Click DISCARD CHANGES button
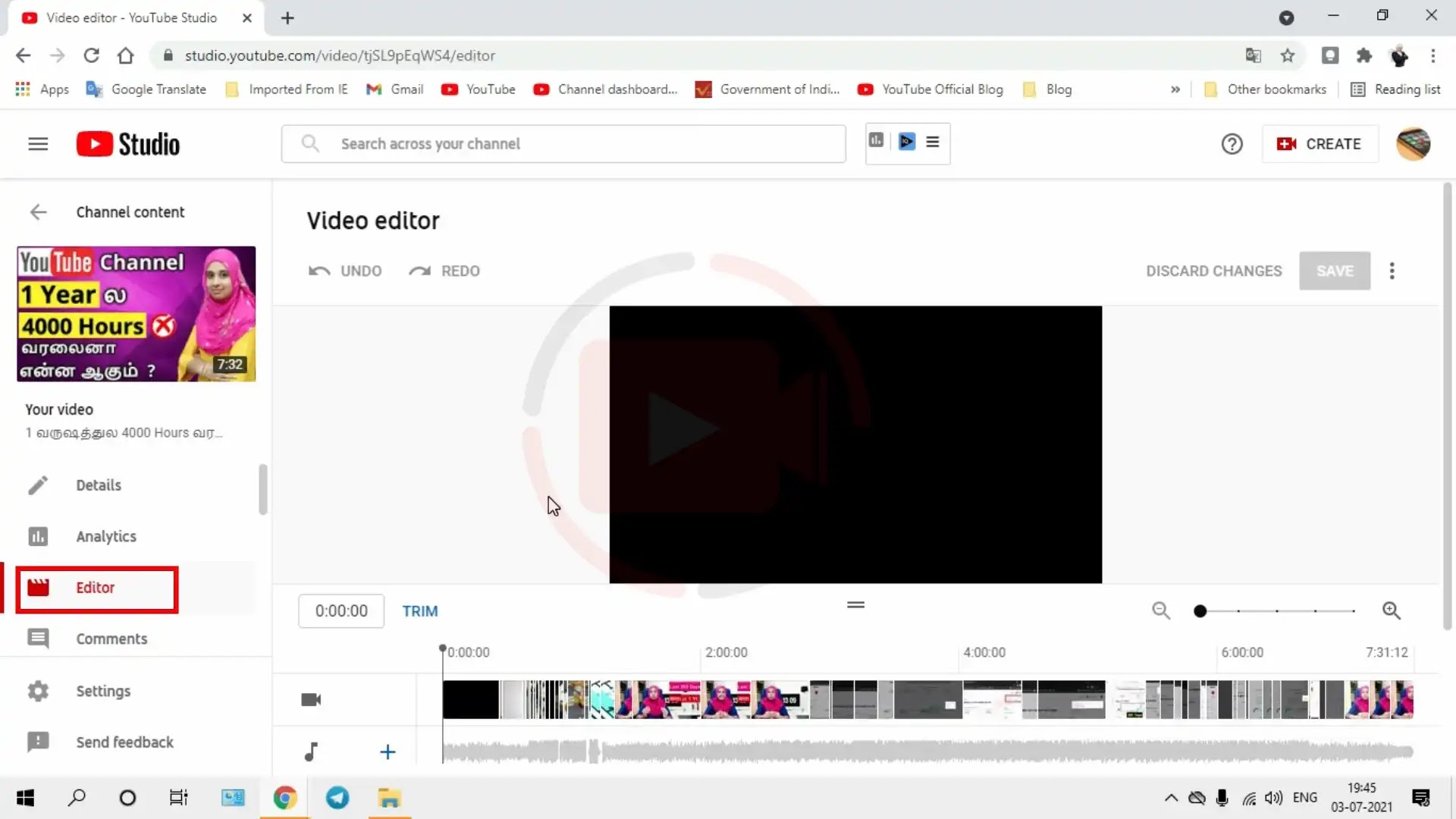 point(1213,271)
